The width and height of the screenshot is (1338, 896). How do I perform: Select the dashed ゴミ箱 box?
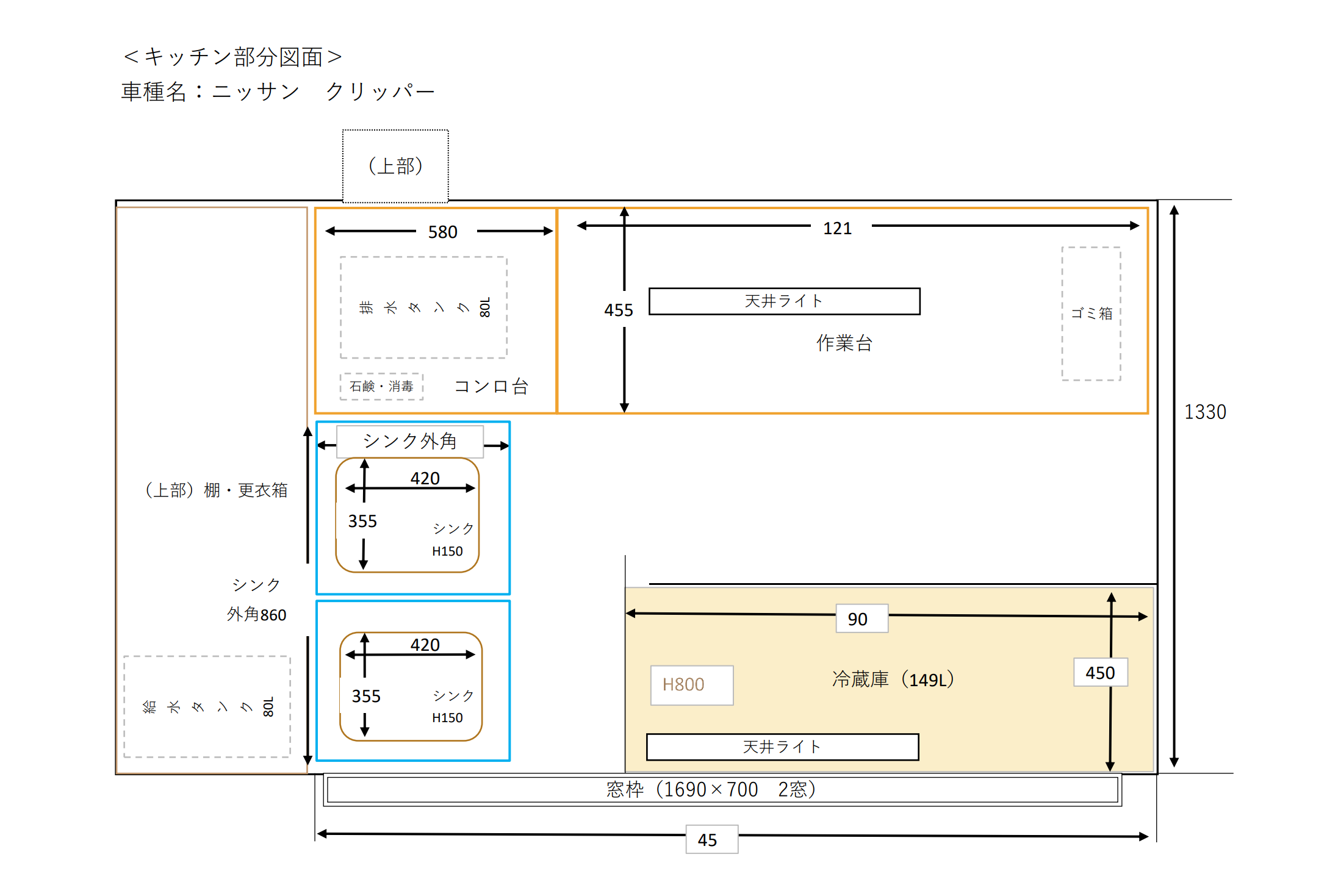click(x=1091, y=314)
